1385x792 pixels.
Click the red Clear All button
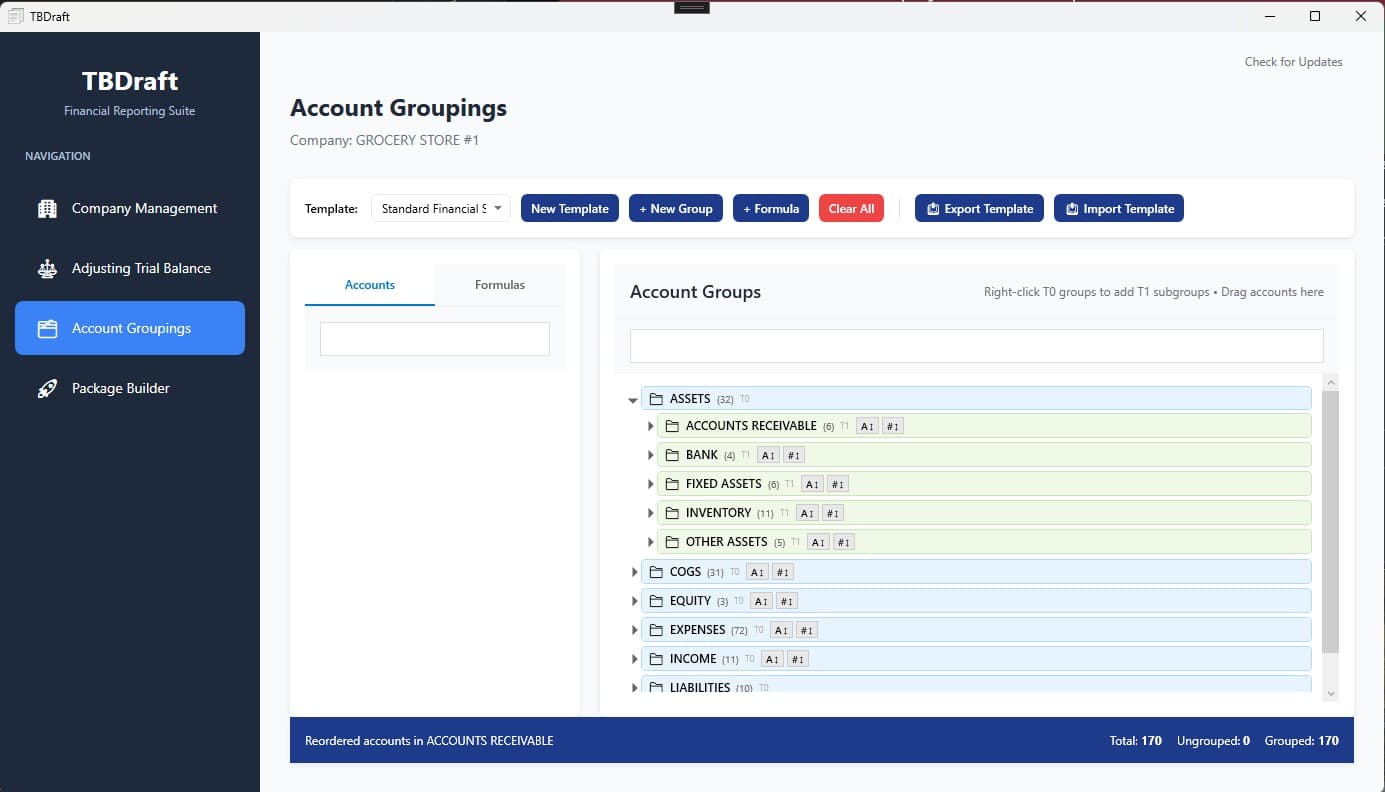coord(851,208)
